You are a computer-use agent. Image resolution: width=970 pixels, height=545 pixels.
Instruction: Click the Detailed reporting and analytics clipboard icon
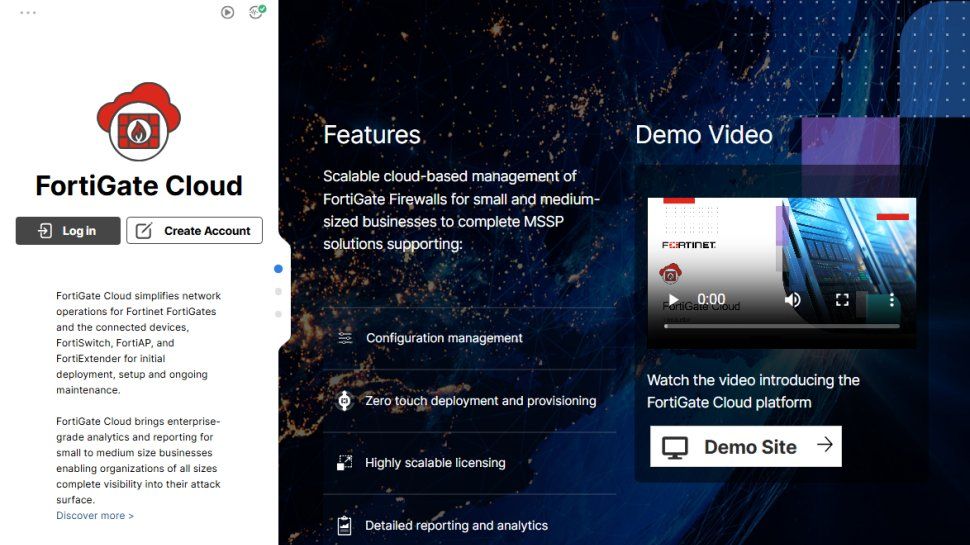click(x=345, y=525)
